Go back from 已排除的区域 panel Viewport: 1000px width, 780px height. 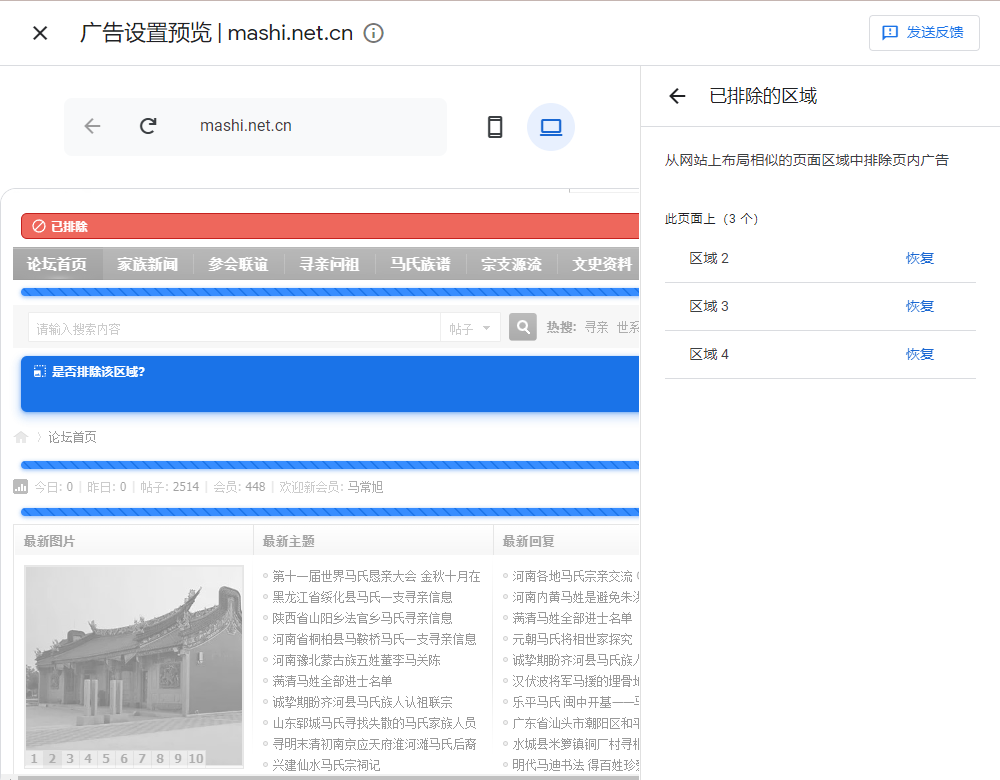click(677, 96)
